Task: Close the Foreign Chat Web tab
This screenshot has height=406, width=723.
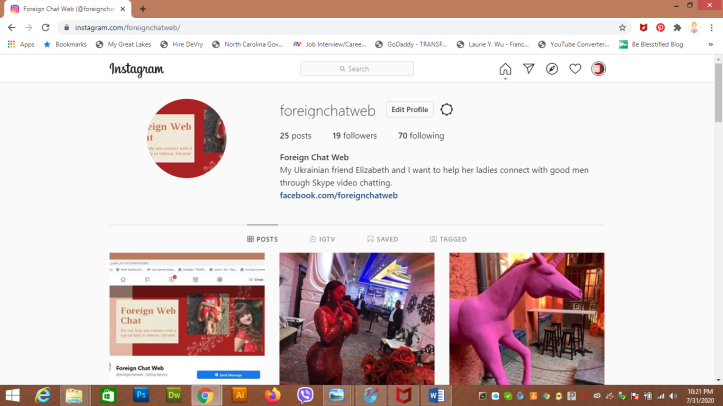Action: click(123, 9)
